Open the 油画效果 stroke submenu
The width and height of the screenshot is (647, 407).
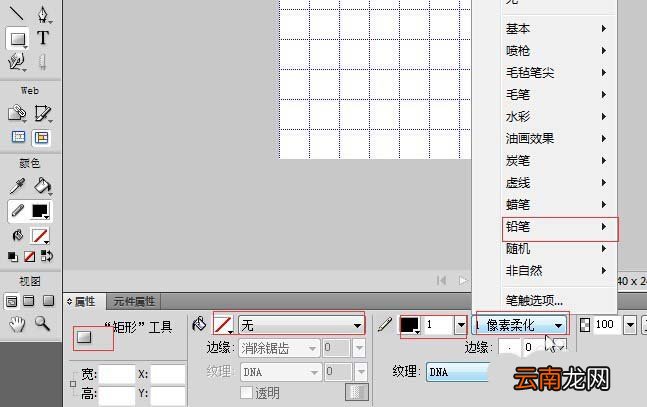[x=559, y=138]
